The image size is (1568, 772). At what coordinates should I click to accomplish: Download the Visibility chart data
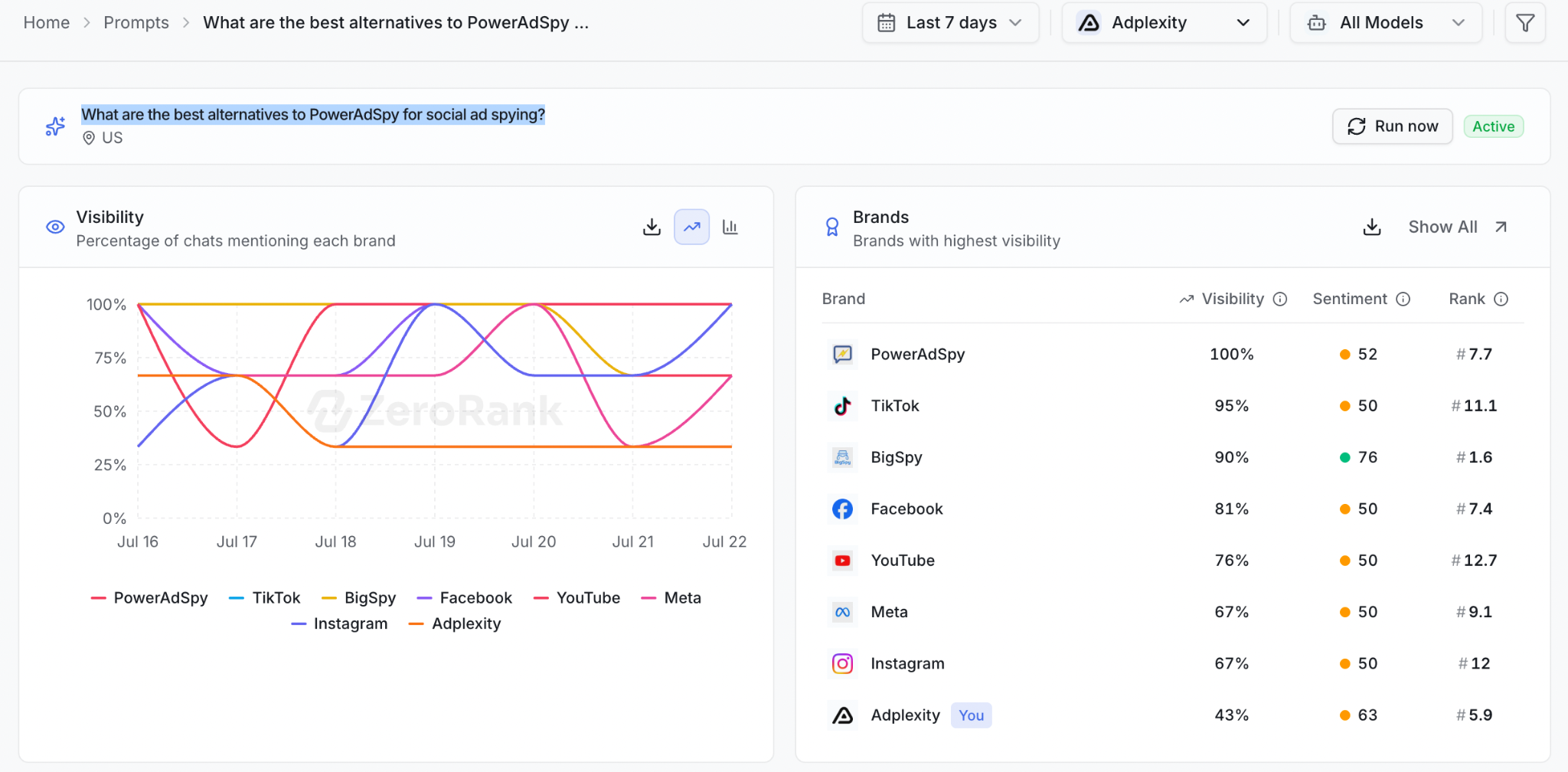coord(652,227)
